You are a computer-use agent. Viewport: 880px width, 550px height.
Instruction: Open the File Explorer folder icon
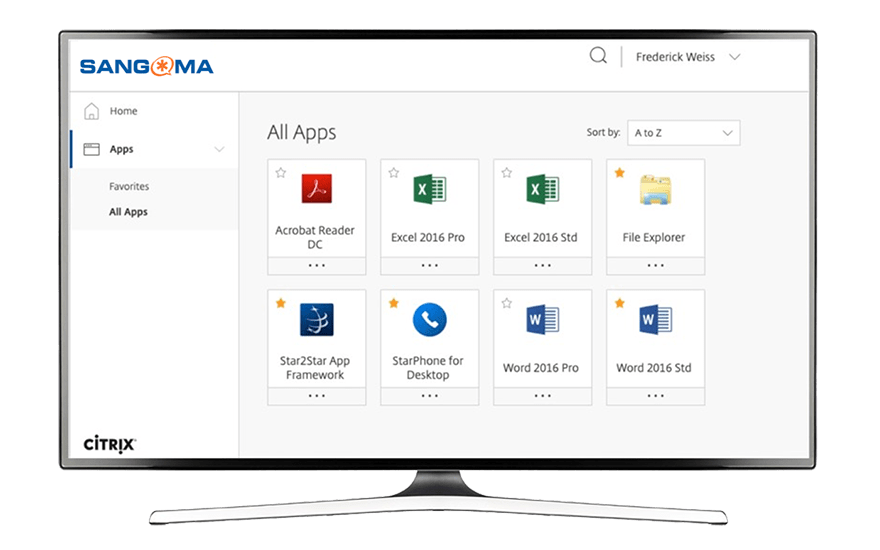pos(655,190)
